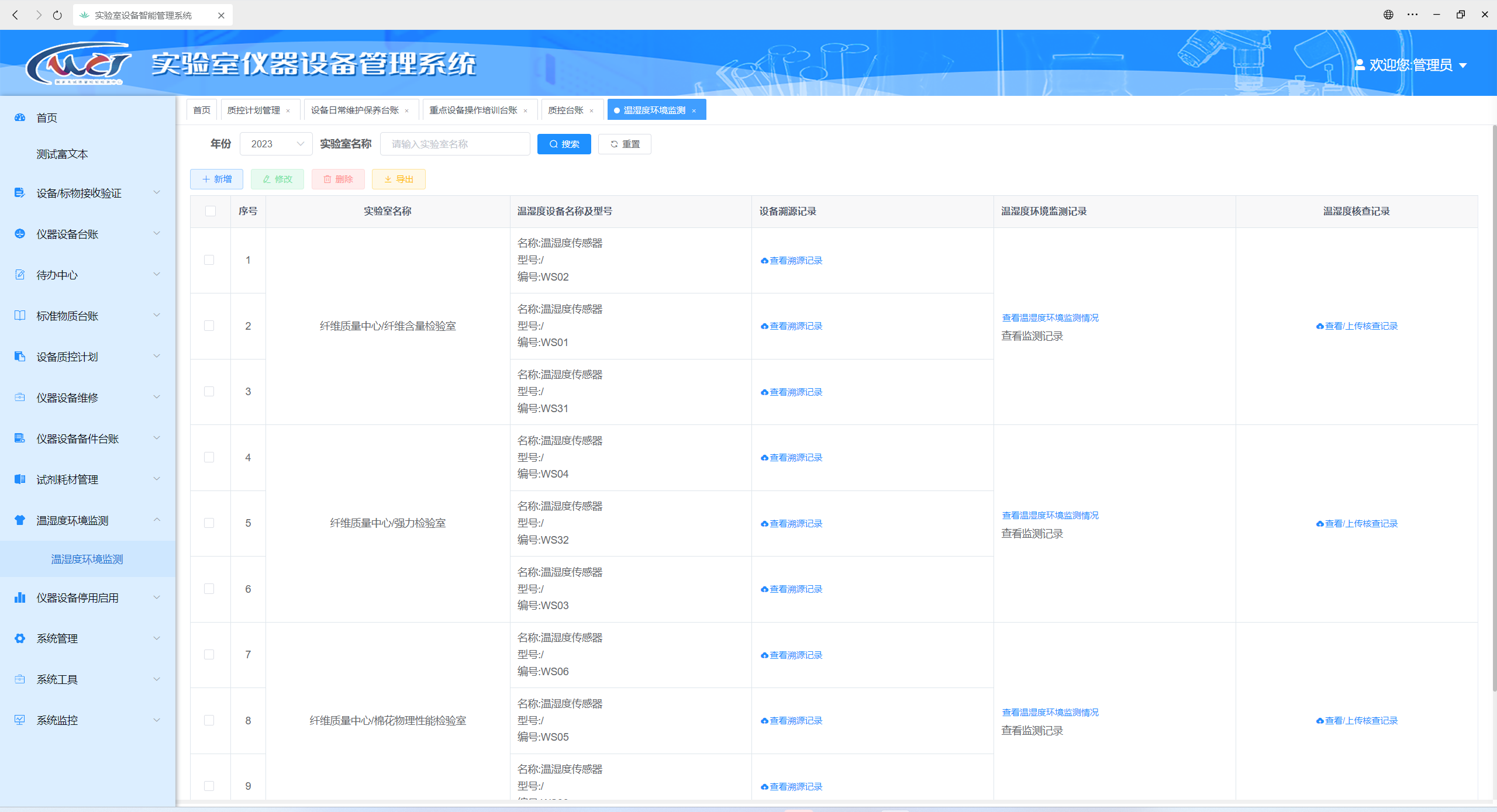Click the blue 搜索 button
Image resolution: width=1497 pixels, height=812 pixels.
click(x=564, y=144)
